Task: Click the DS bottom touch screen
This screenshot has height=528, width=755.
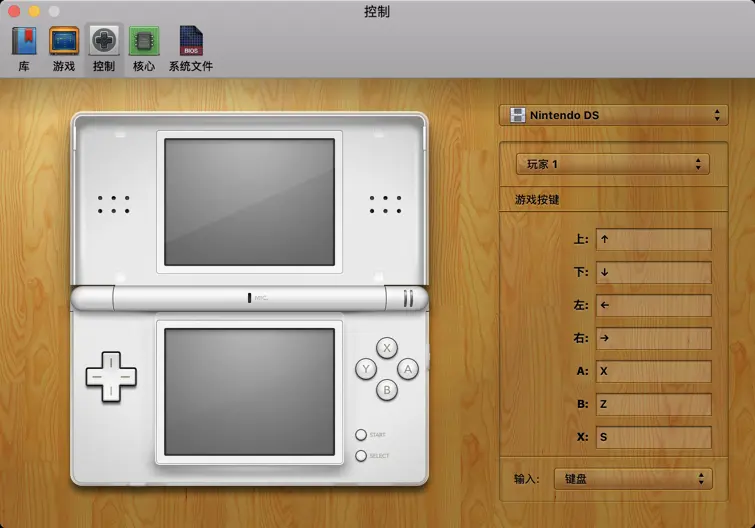Action: (249, 392)
